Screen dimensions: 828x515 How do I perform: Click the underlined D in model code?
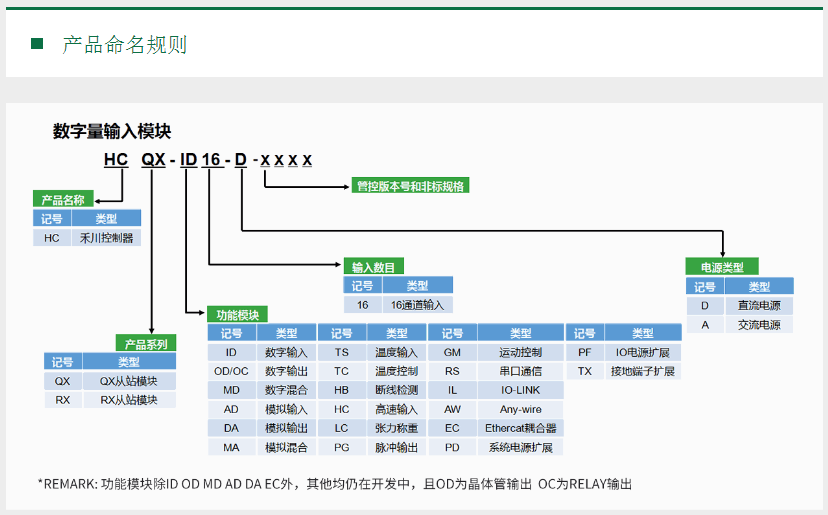tap(240, 160)
